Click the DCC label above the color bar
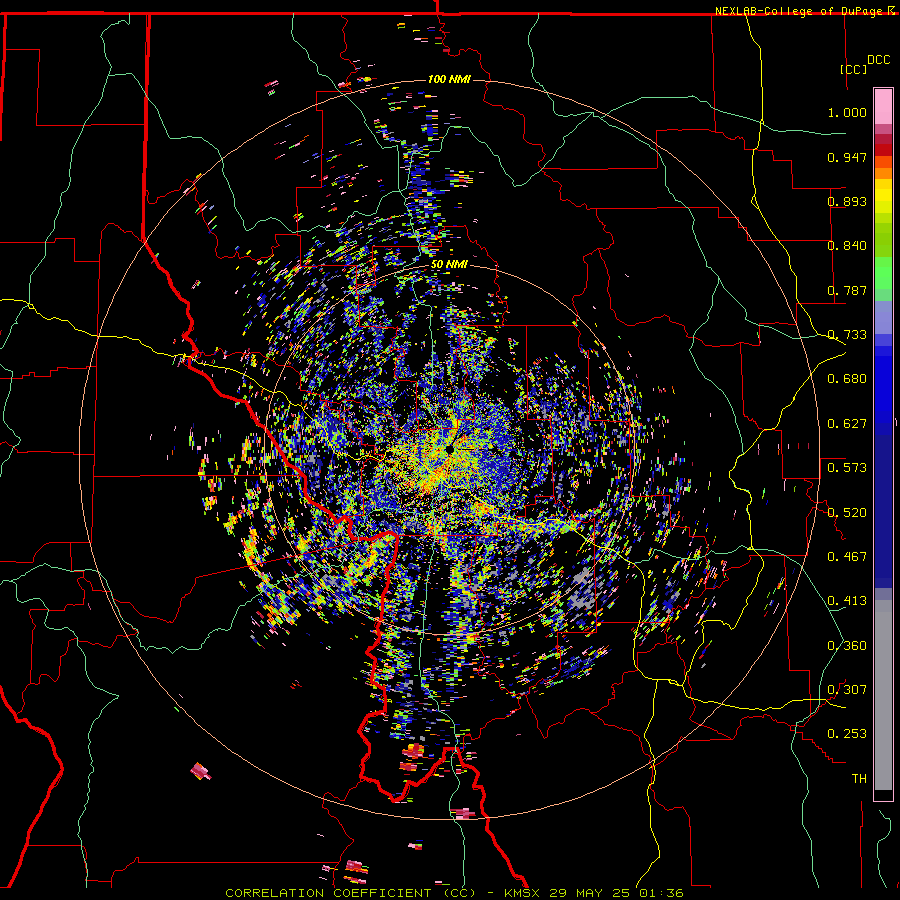 [x=879, y=60]
